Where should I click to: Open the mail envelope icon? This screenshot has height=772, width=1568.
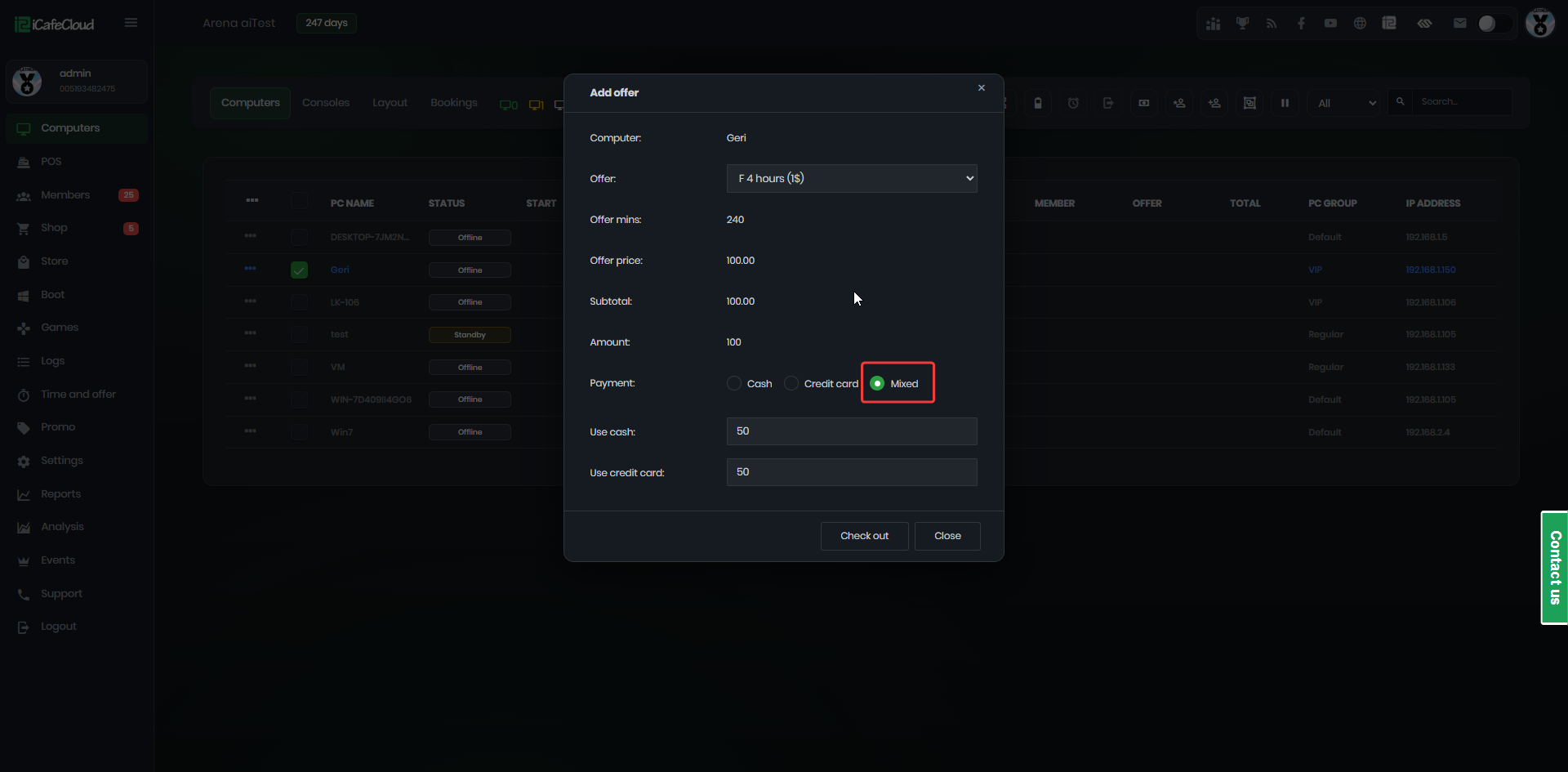click(1459, 24)
